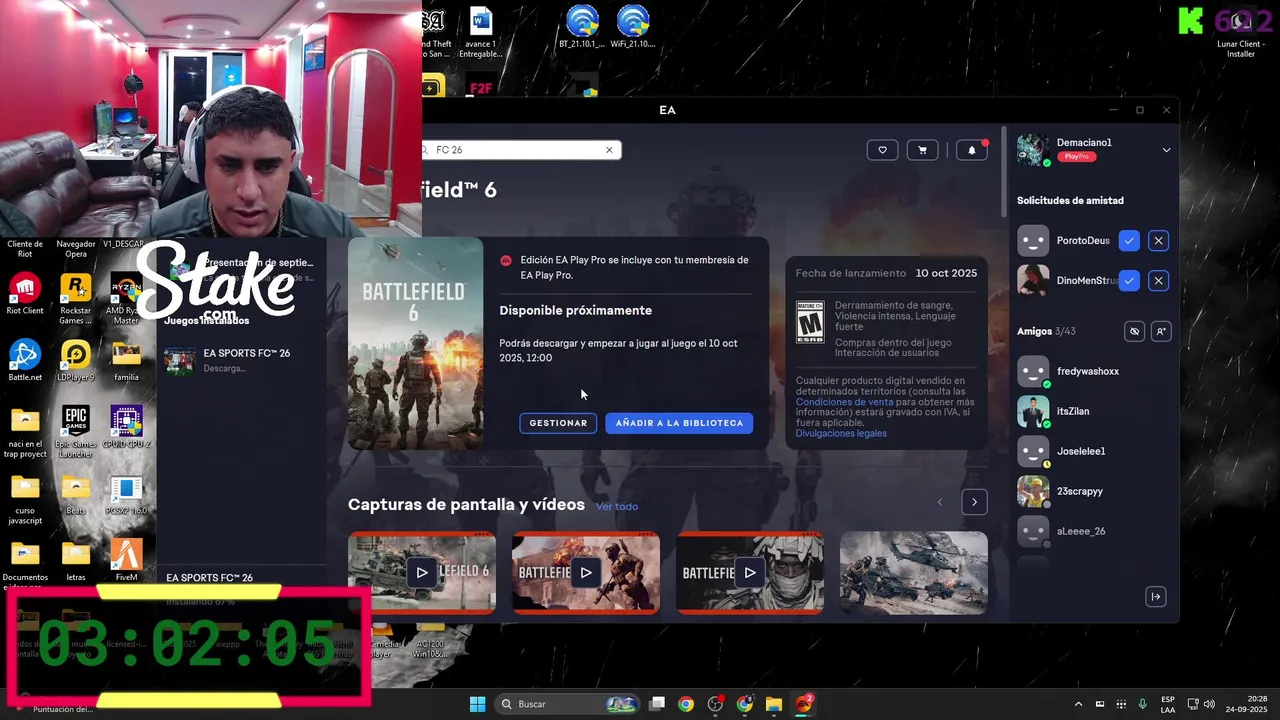Open the ESP LAA language switcher

click(x=1168, y=704)
